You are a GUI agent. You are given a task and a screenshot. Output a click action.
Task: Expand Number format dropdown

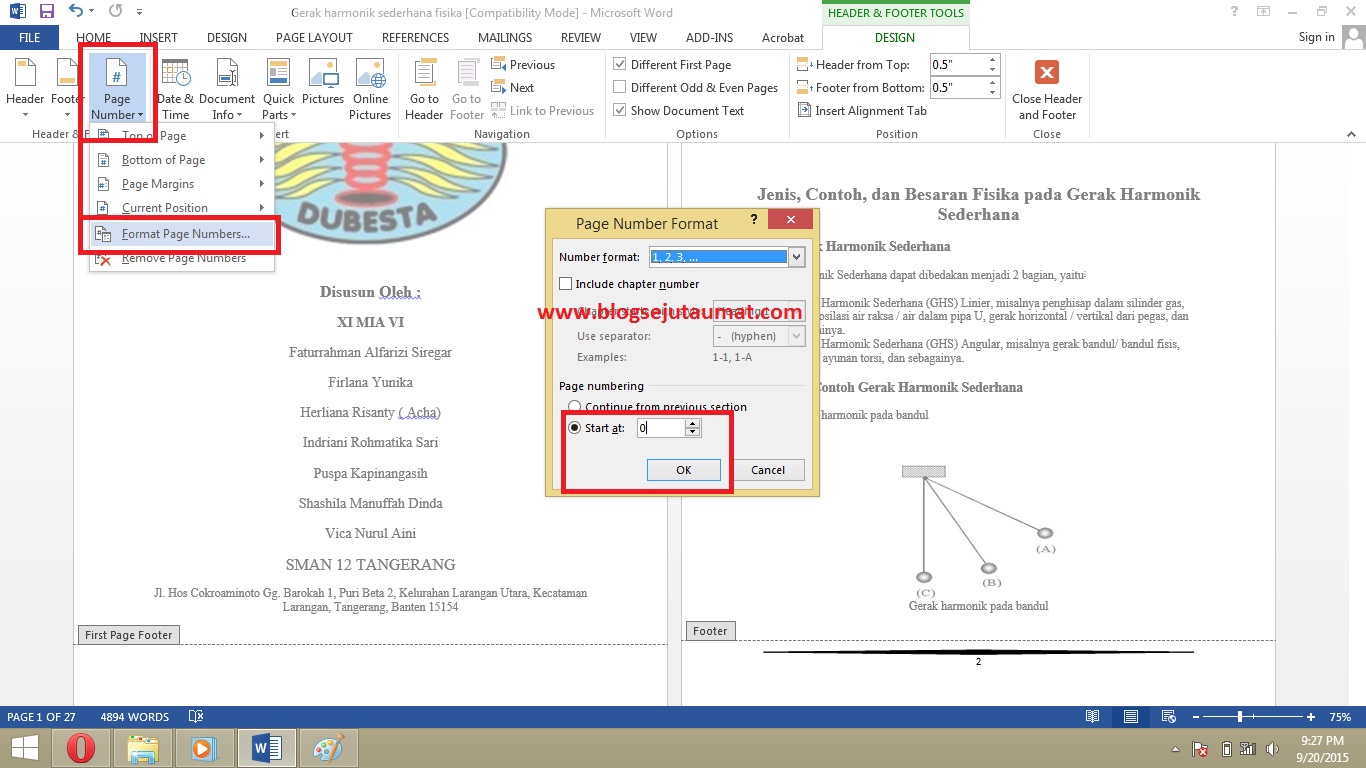pos(796,257)
